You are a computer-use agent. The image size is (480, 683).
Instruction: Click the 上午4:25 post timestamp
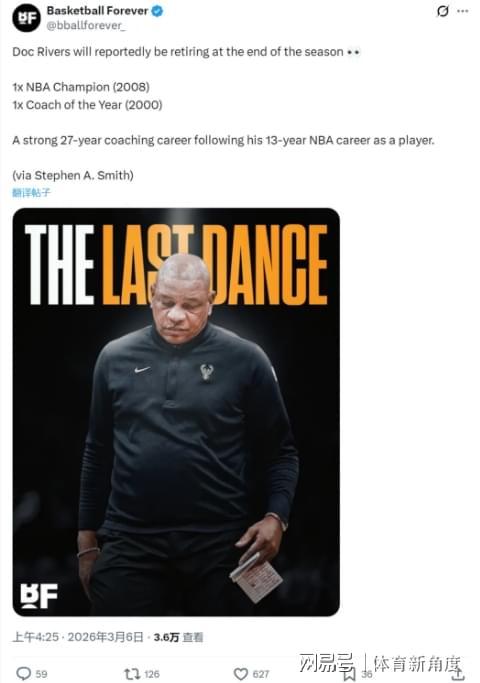[35, 637]
